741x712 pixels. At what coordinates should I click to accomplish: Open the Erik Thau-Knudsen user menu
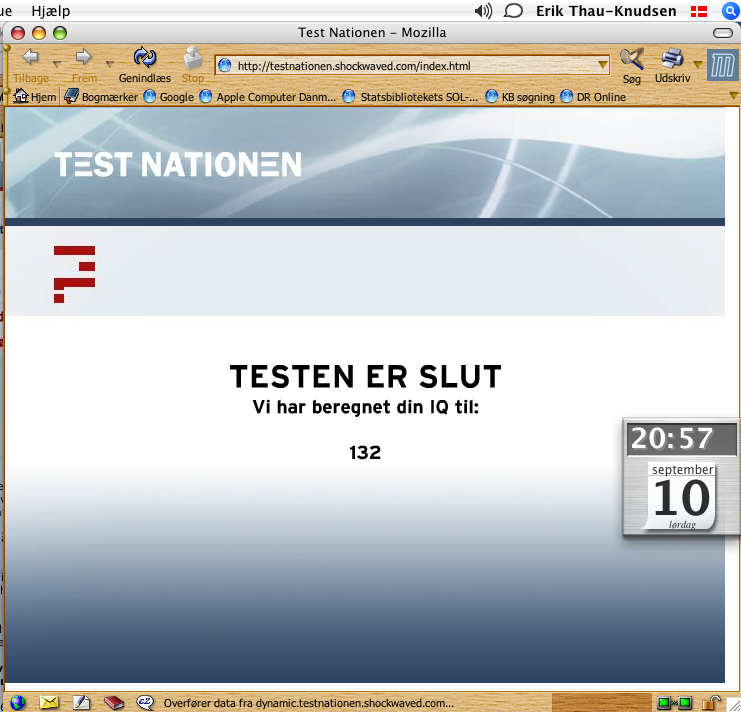(x=606, y=10)
